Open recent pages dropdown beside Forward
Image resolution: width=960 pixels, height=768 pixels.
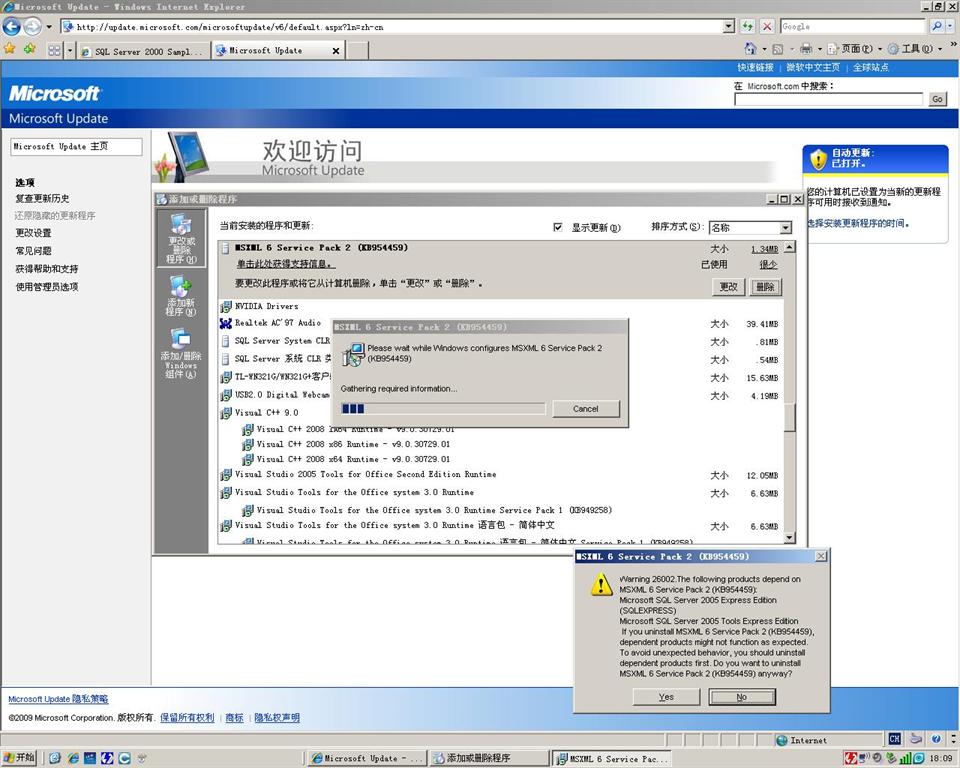pyautogui.click(x=49, y=27)
